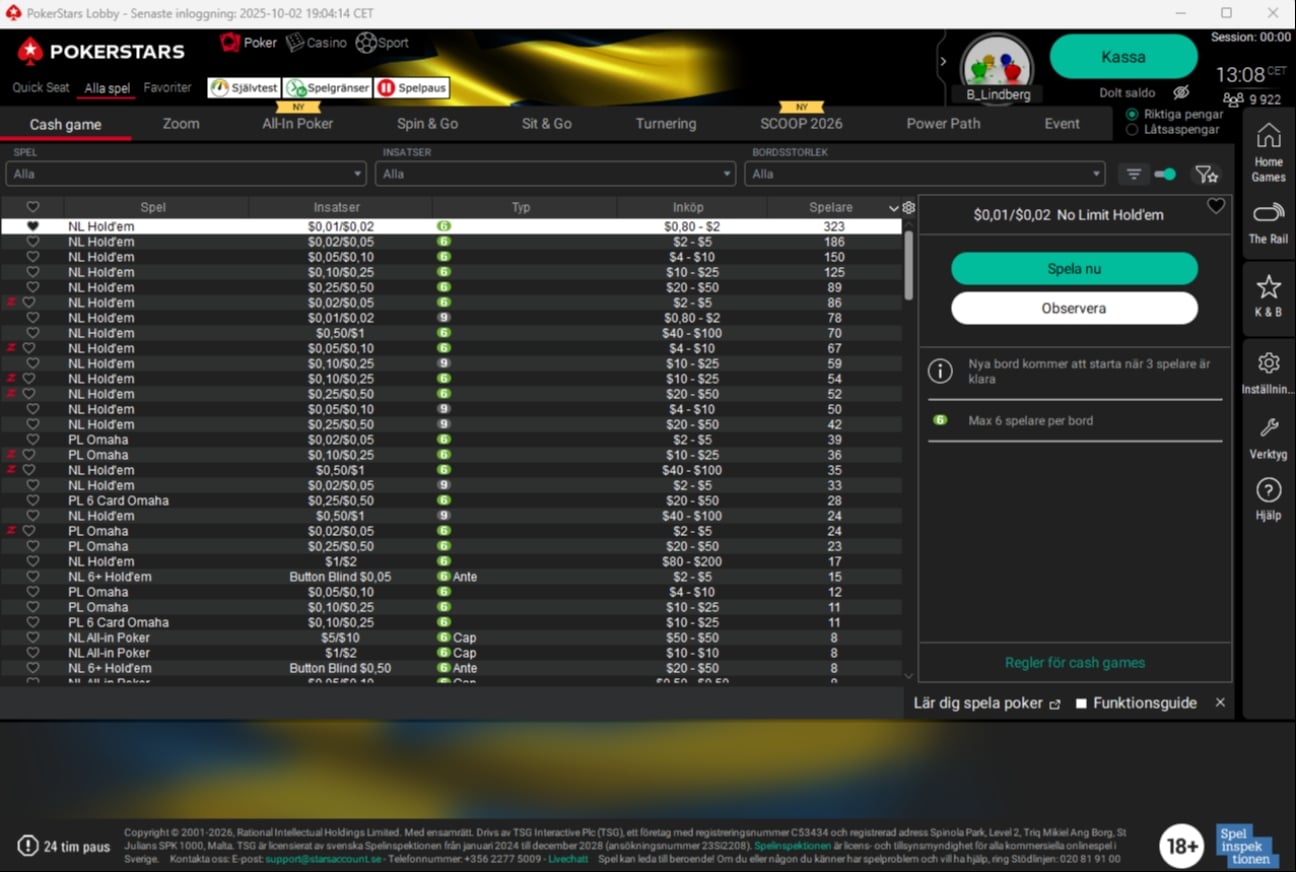The image size is (1296, 872).
Task: Click table scrollbar down arrow
Action: point(908,676)
